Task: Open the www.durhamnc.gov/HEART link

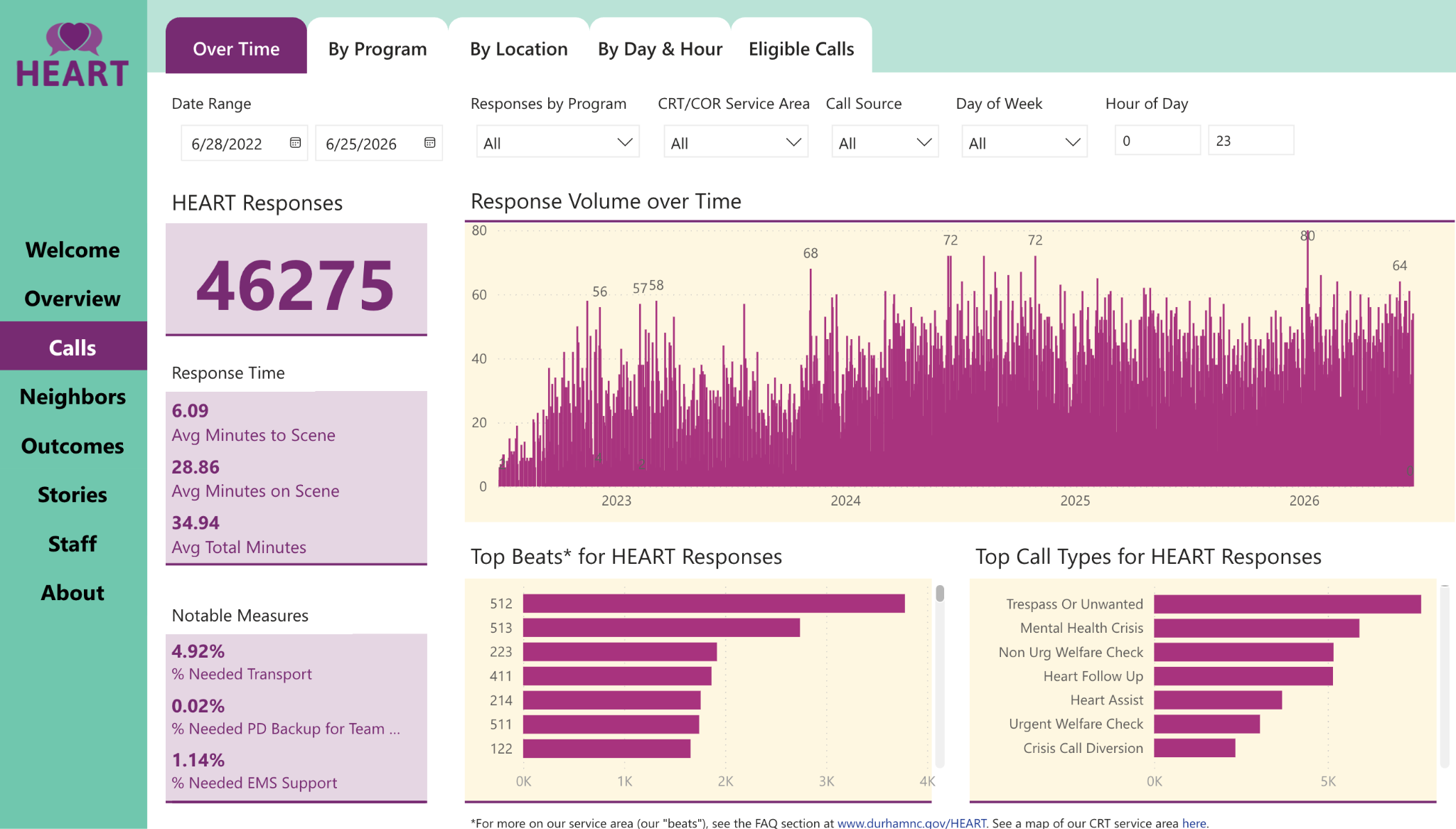Action: click(911, 823)
